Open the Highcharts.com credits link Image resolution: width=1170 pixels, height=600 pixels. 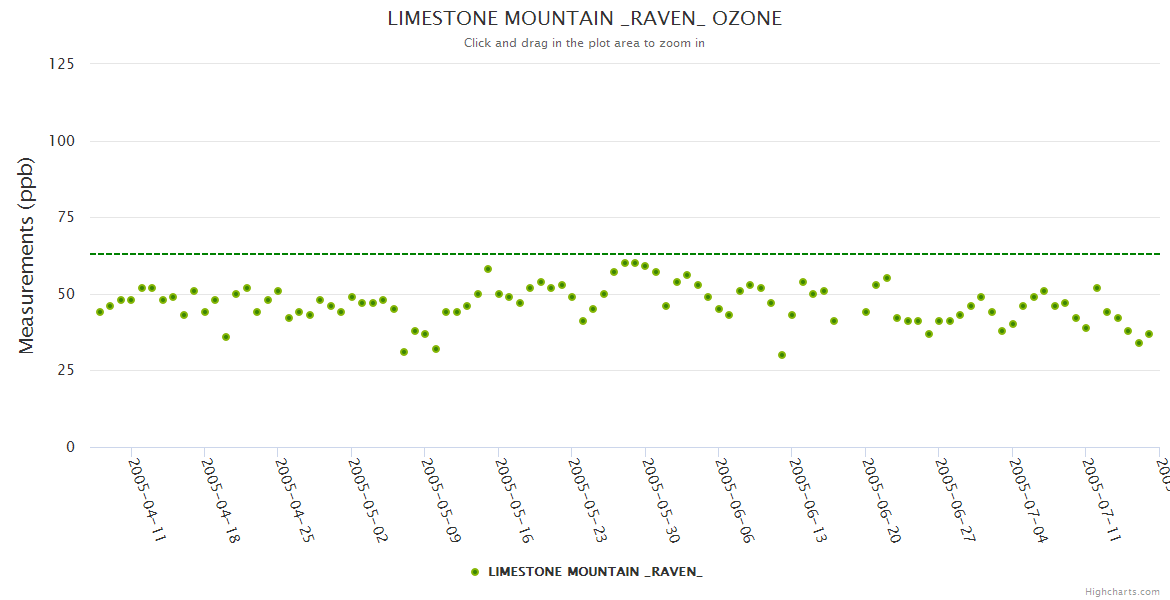tap(1124, 591)
